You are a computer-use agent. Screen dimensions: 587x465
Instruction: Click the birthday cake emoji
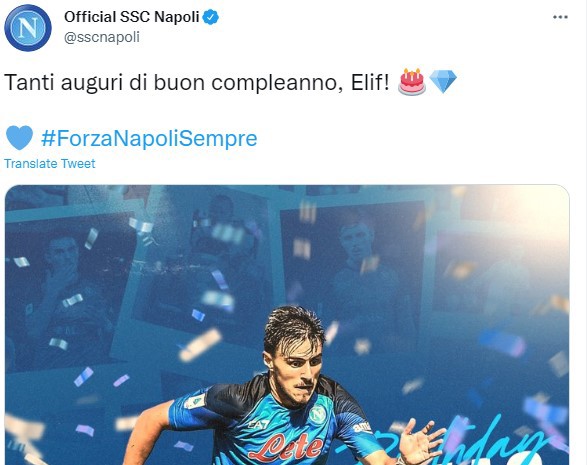pyautogui.click(x=412, y=82)
